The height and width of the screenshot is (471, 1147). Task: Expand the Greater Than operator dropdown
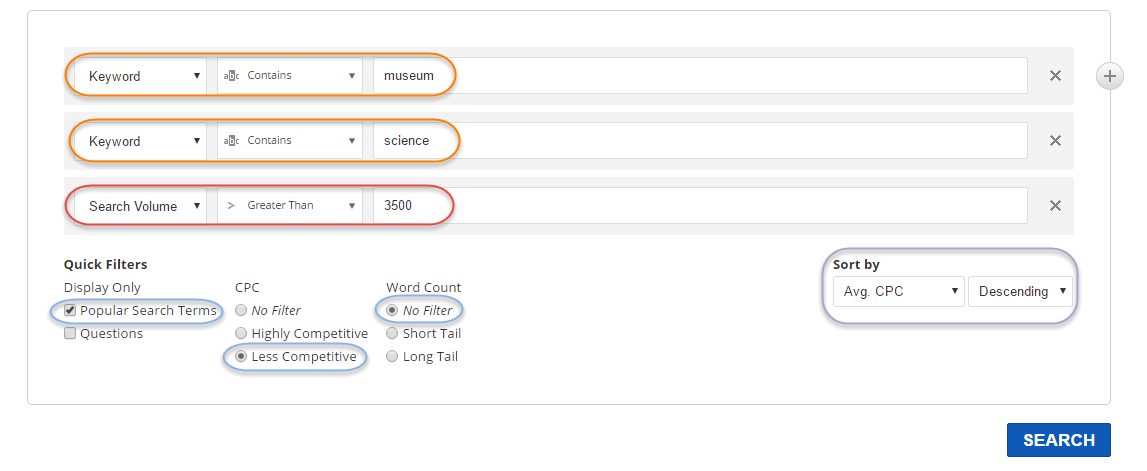(x=290, y=206)
